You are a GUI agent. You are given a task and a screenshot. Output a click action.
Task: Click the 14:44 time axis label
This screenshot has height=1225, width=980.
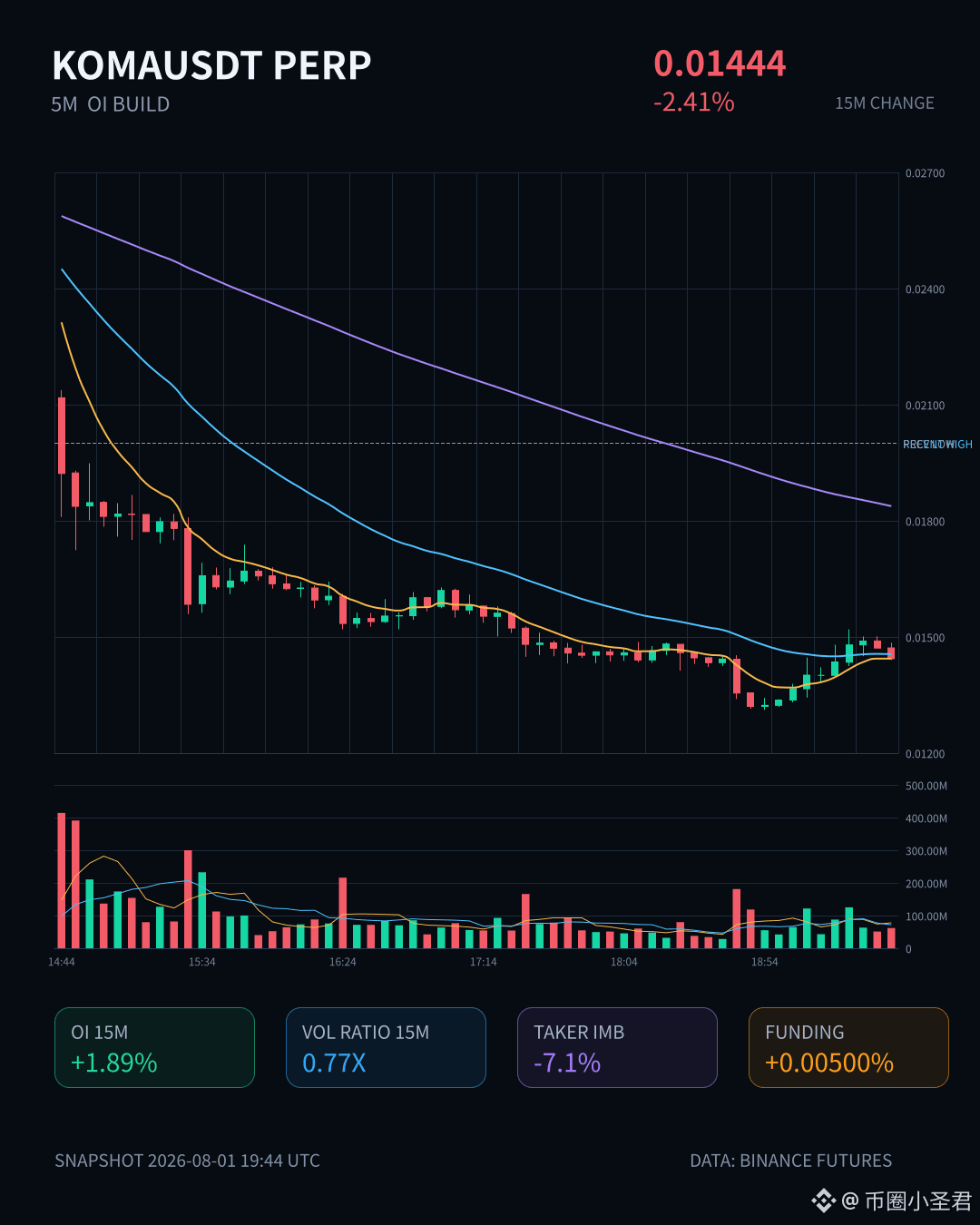pyautogui.click(x=62, y=962)
